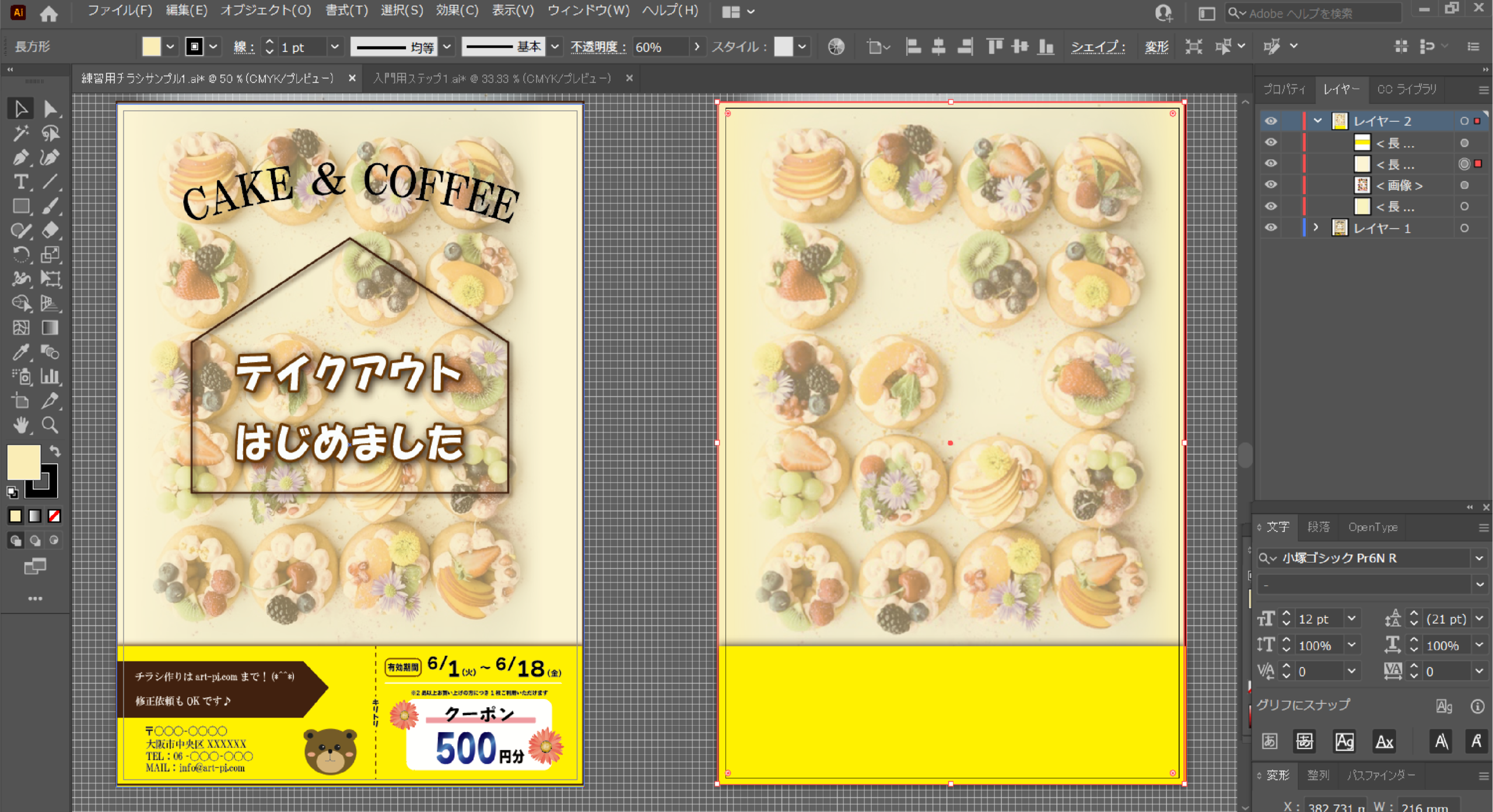Select the Magic Wand tool
The width and height of the screenshot is (1493, 812).
tap(20, 133)
